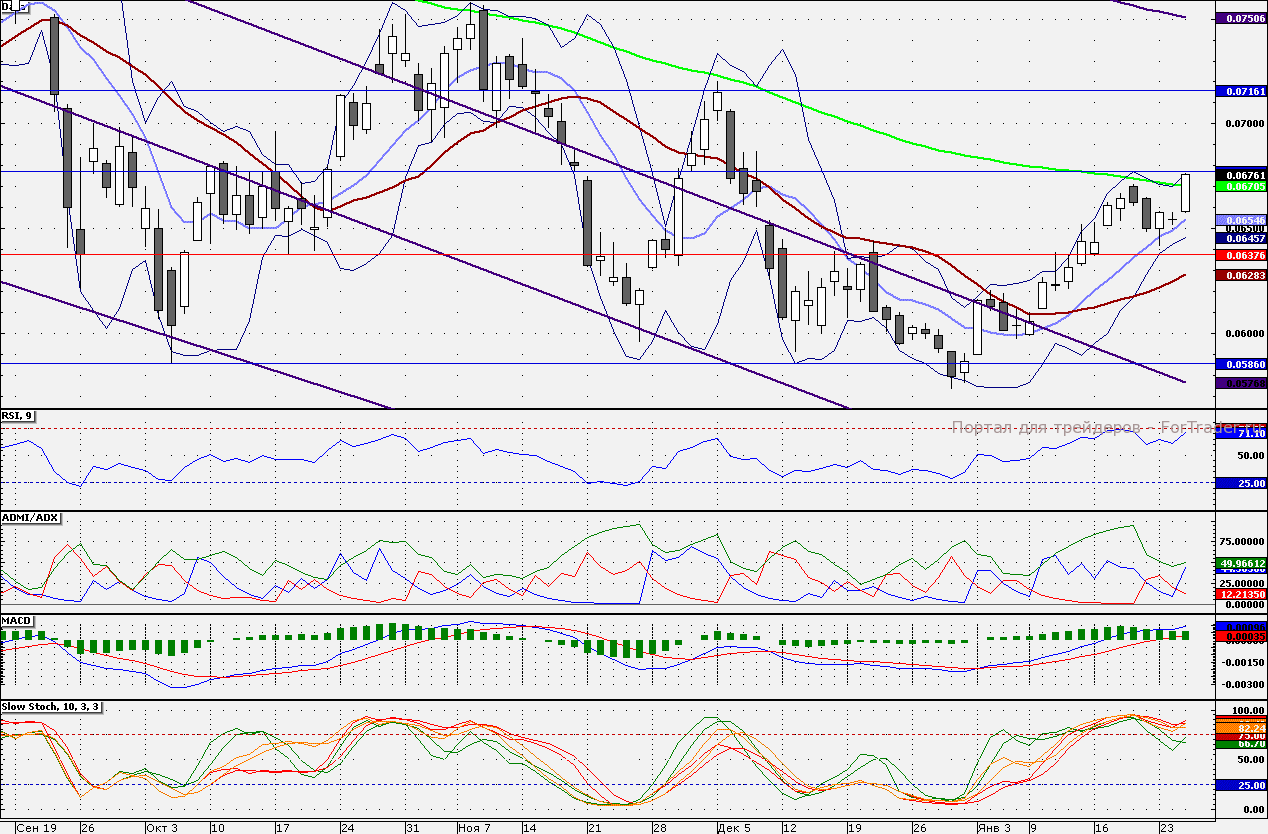The height and width of the screenshot is (834, 1268).
Task: Click the Сен 19 date on time axis
Action: pos(36,828)
